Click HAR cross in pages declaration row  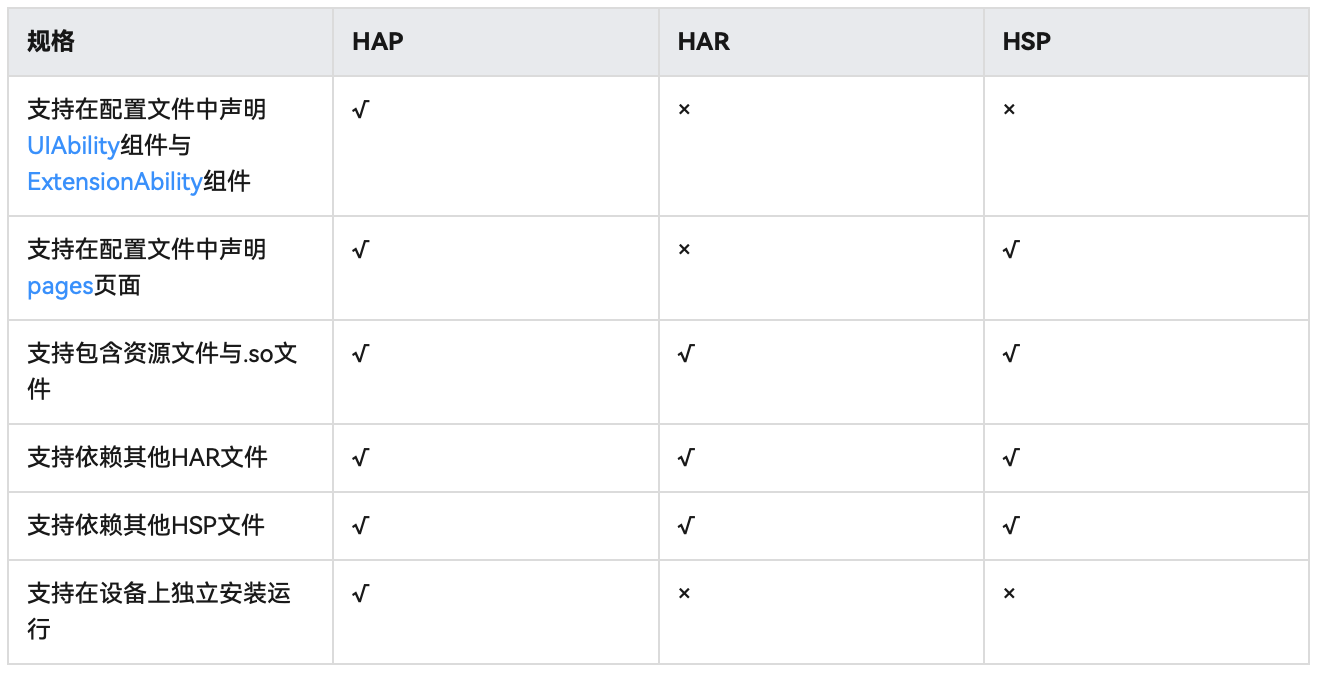pyautogui.click(x=685, y=249)
